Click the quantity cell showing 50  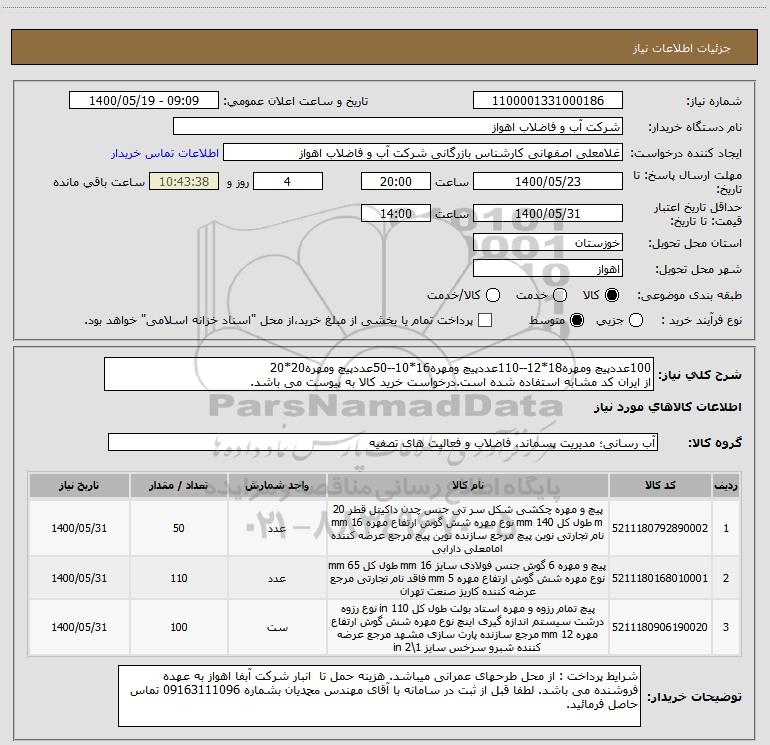click(x=179, y=528)
